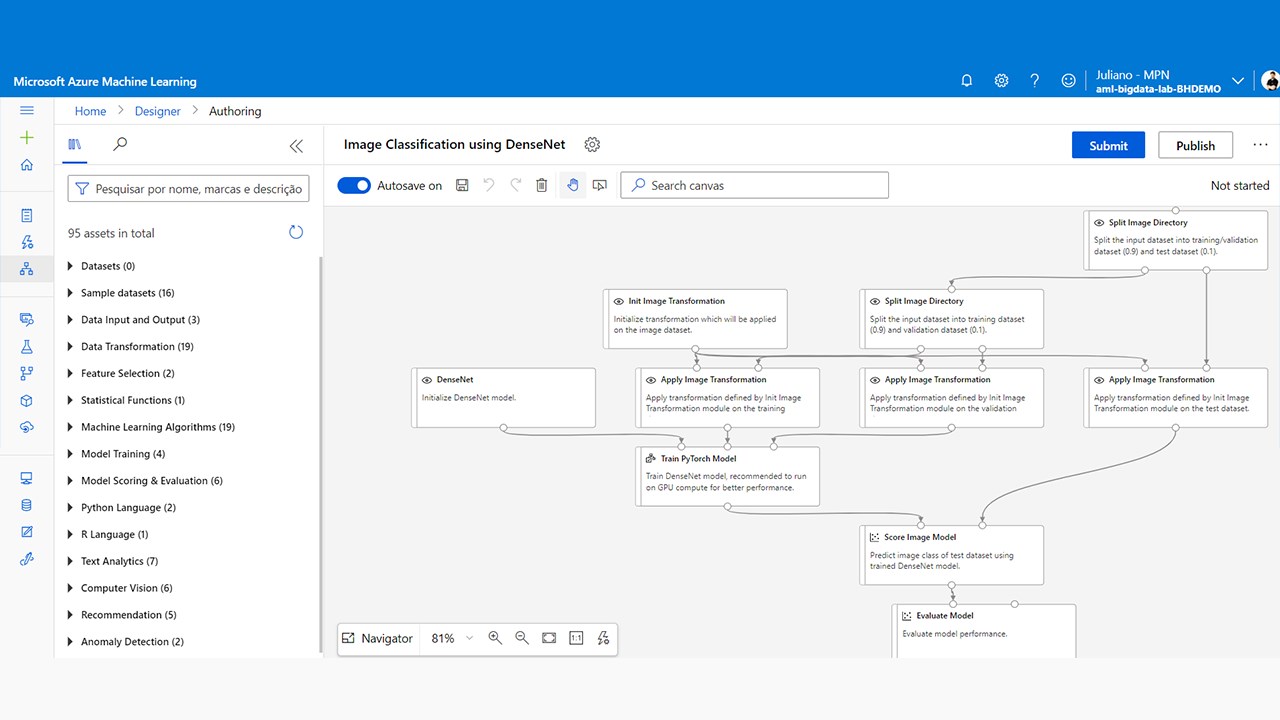
Task: Toggle the select mode pointer tool
Action: (x=600, y=185)
